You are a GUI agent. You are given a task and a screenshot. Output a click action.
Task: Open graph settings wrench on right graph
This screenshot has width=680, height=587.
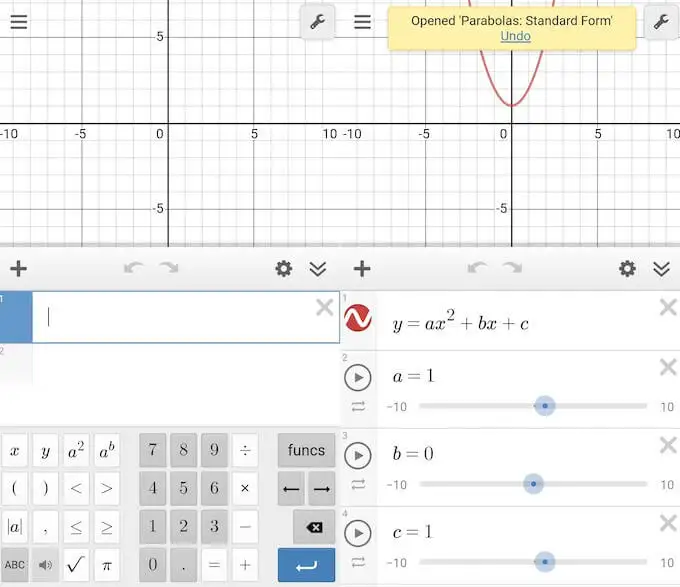click(x=661, y=22)
